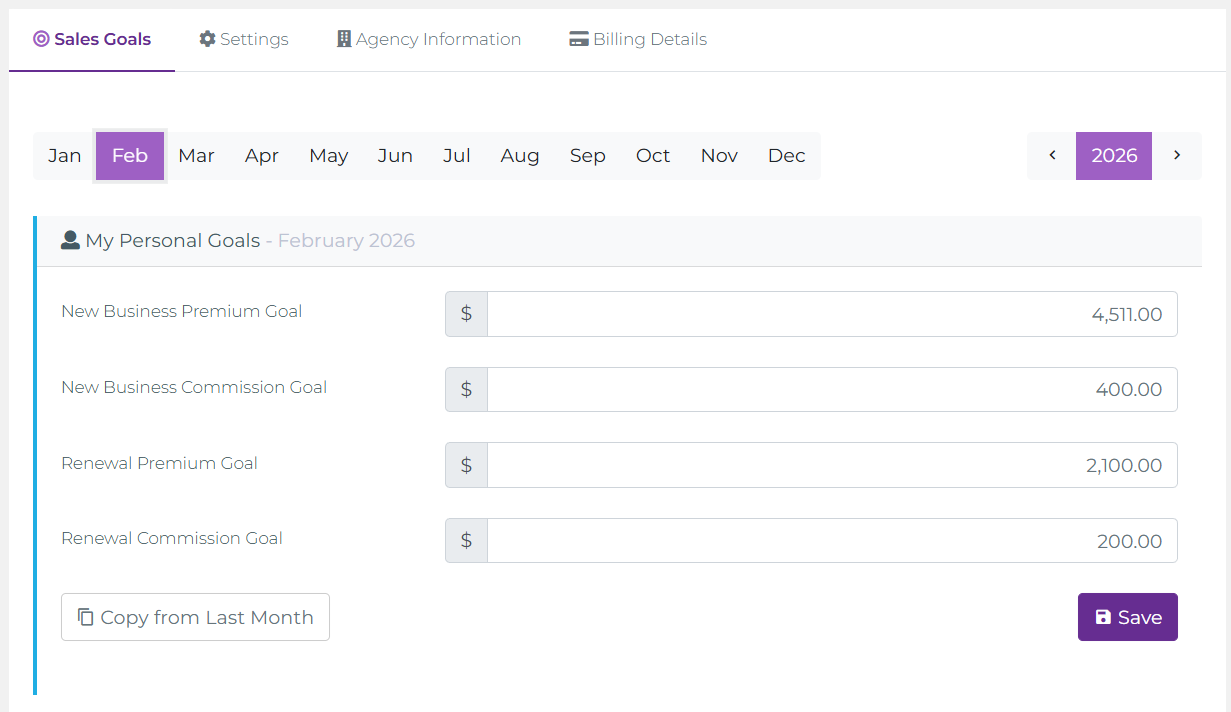Click the left chevron to go to 2025
Image resolution: width=1231 pixels, height=712 pixels.
click(1051, 155)
